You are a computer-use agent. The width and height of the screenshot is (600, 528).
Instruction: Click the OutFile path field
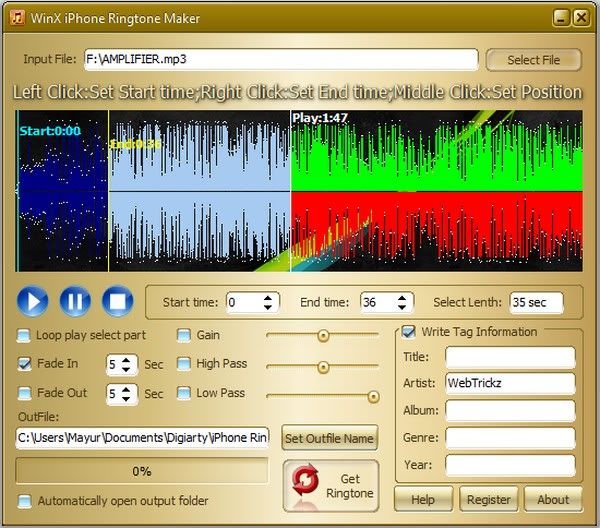tap(142, 438)
